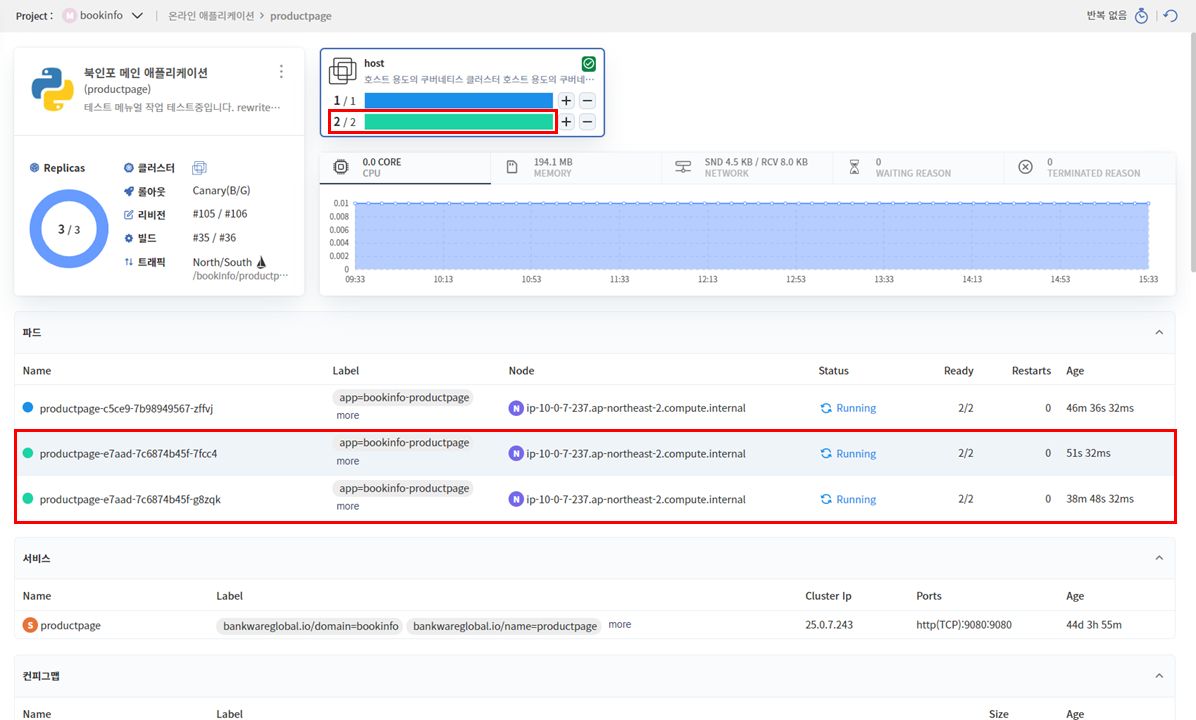Open the productpage service entry

coord(70,625)
